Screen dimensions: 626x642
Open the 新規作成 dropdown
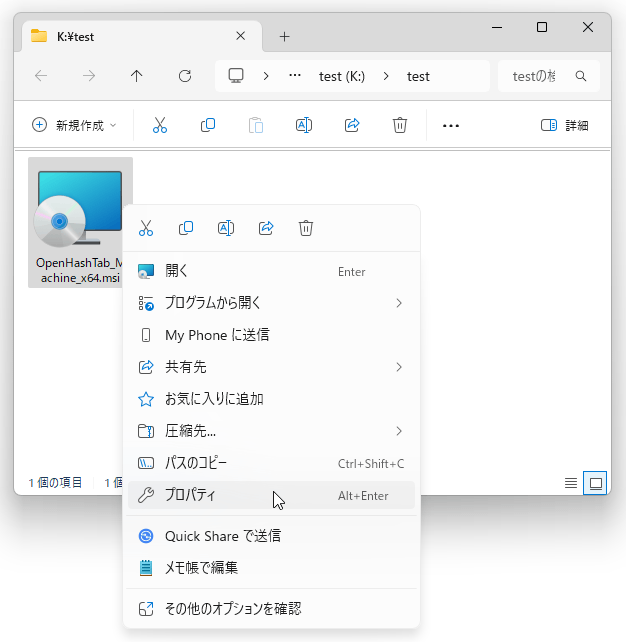tap(74, 125)
